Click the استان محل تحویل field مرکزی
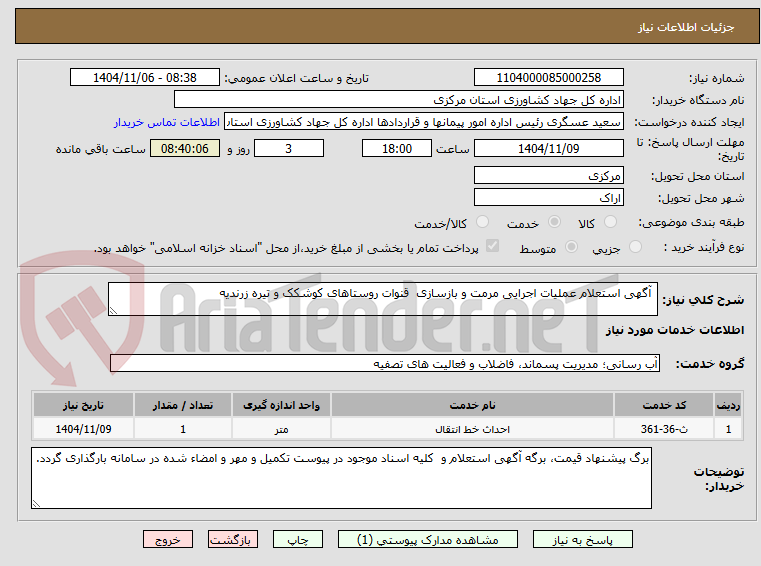Image resolution: width=761 pixels, height=566 pixels. pos(548,175)
